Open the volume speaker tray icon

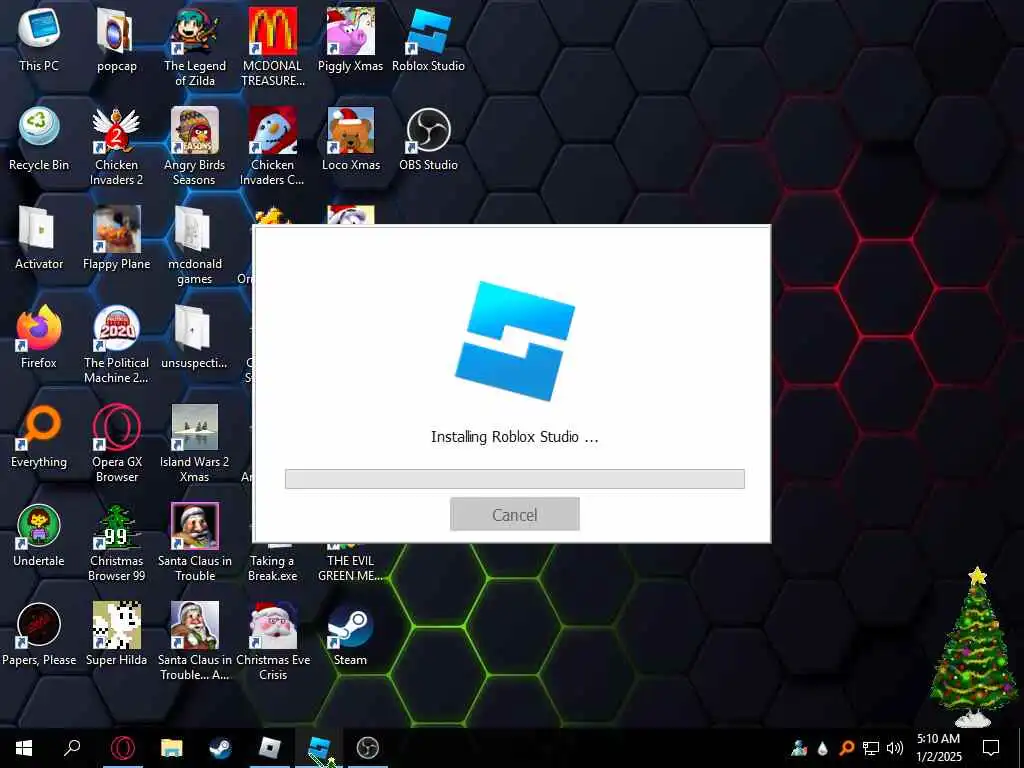click(x=895, y=748)
